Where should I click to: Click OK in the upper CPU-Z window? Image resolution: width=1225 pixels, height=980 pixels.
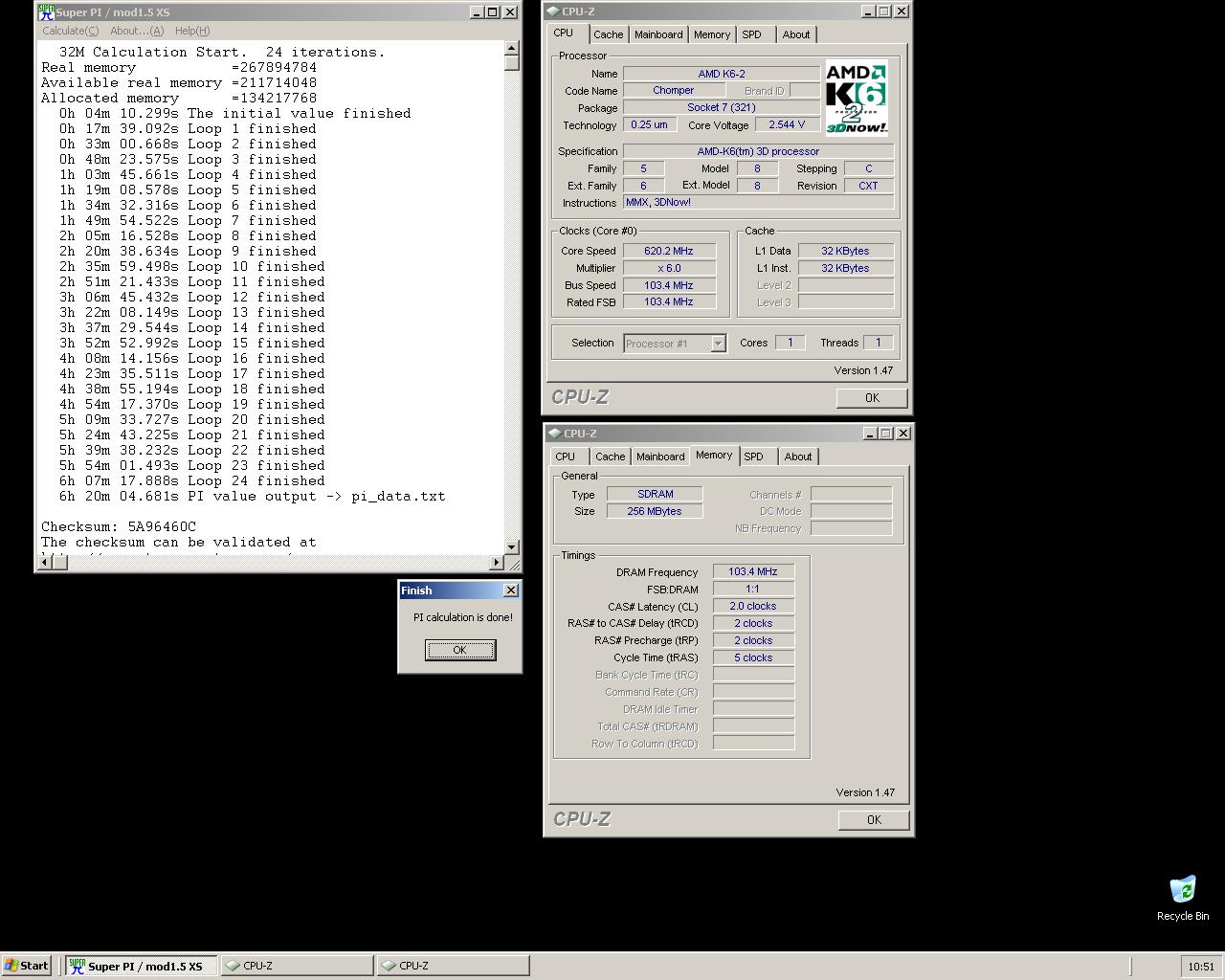tap(872, 397)
